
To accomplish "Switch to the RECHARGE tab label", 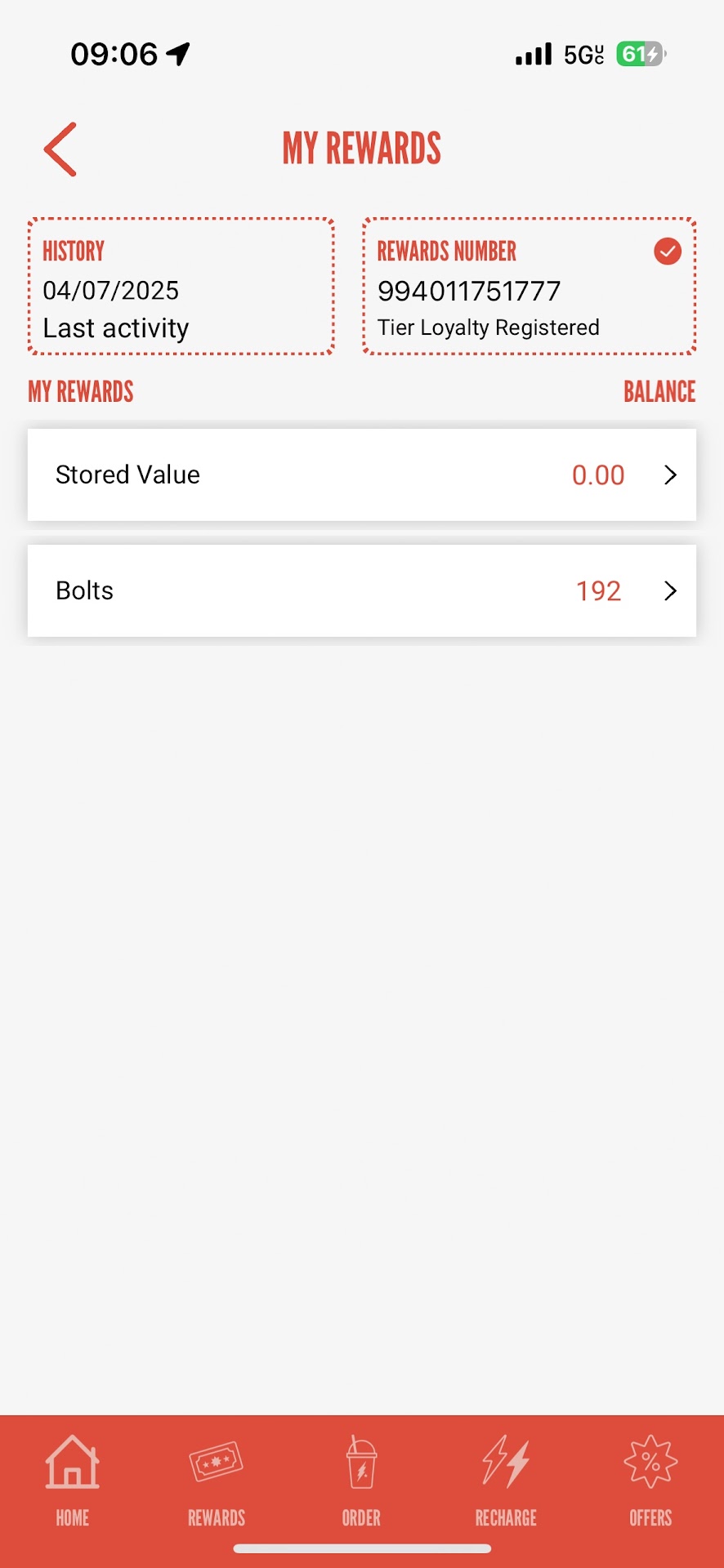I will click(x=506, y=1518).
